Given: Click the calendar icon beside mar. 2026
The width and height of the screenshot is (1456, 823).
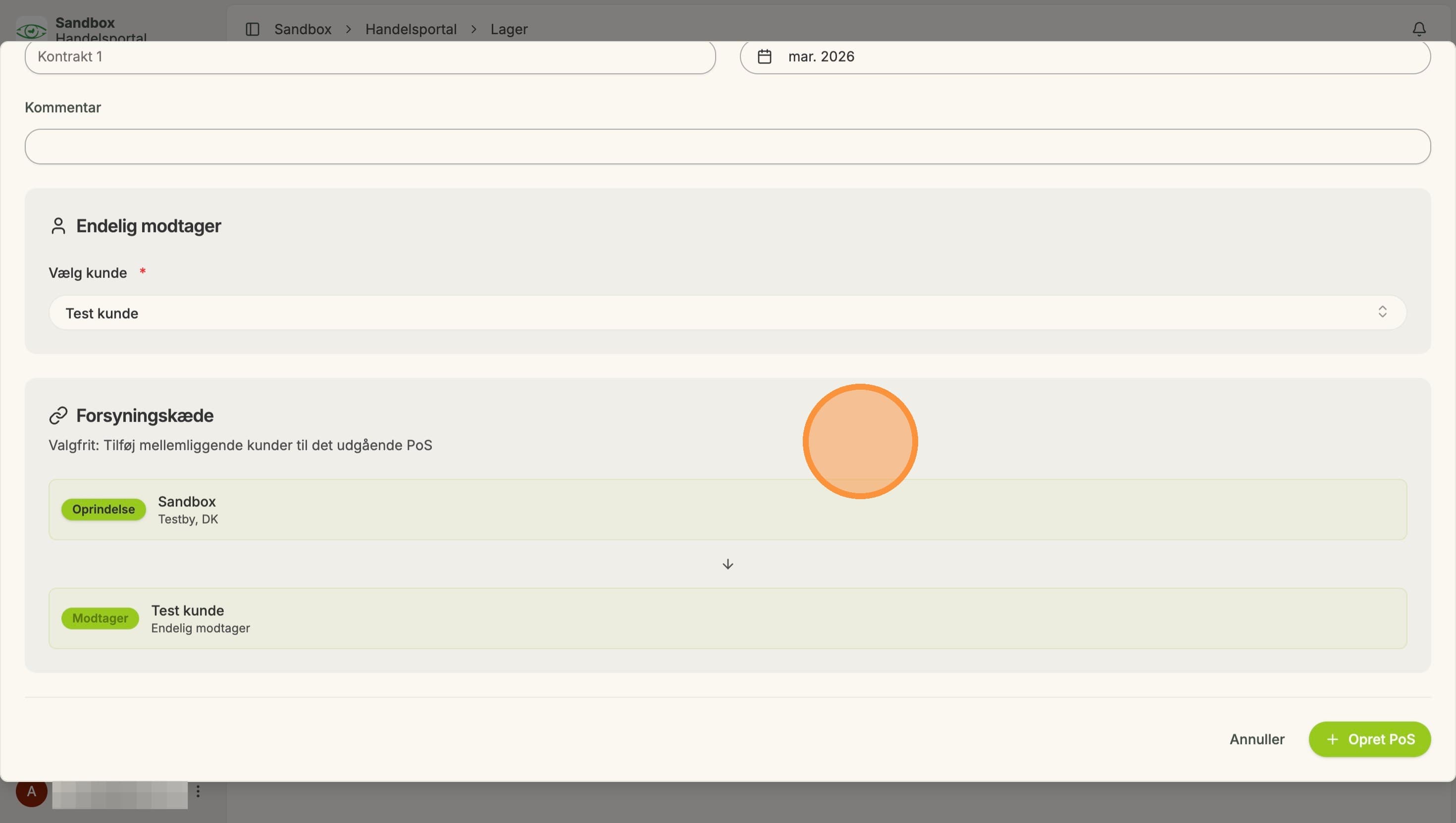Looking at the screenshot, I should 764,56.
